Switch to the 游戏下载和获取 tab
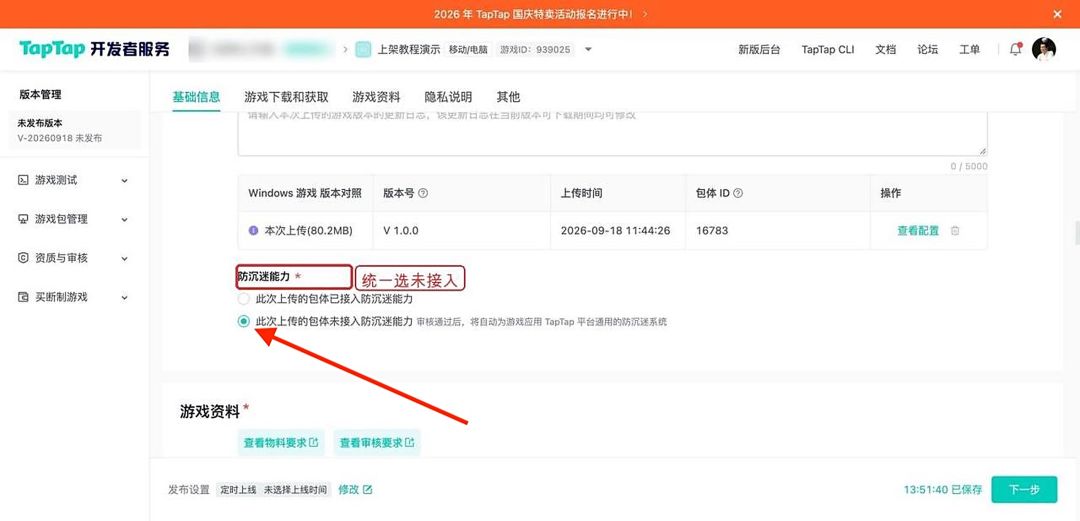Image resolution: width=1080 pixels, height=521 pixels. coord(286,96)
